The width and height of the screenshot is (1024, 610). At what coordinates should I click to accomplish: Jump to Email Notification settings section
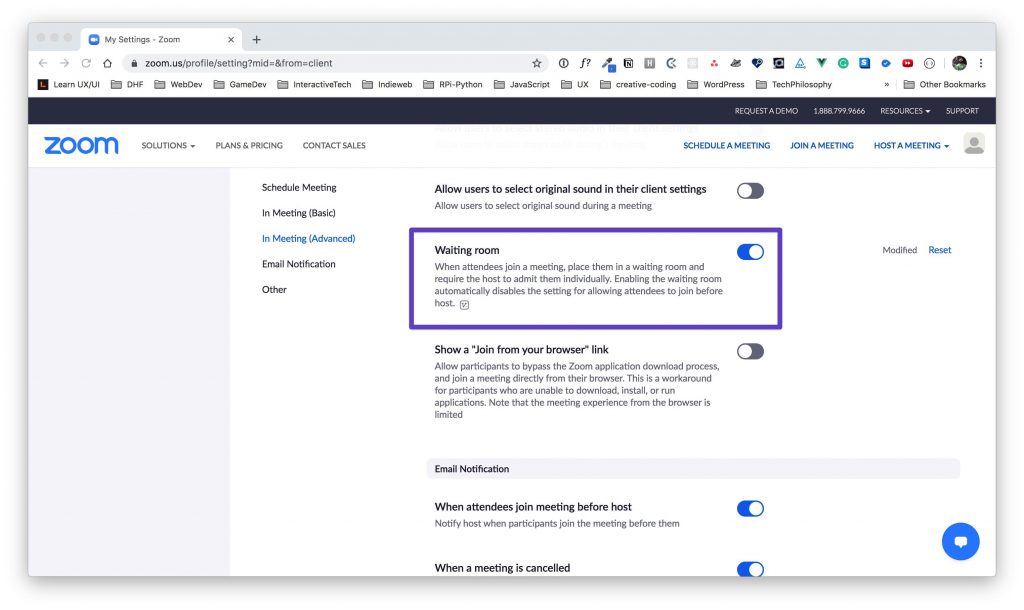298,264
